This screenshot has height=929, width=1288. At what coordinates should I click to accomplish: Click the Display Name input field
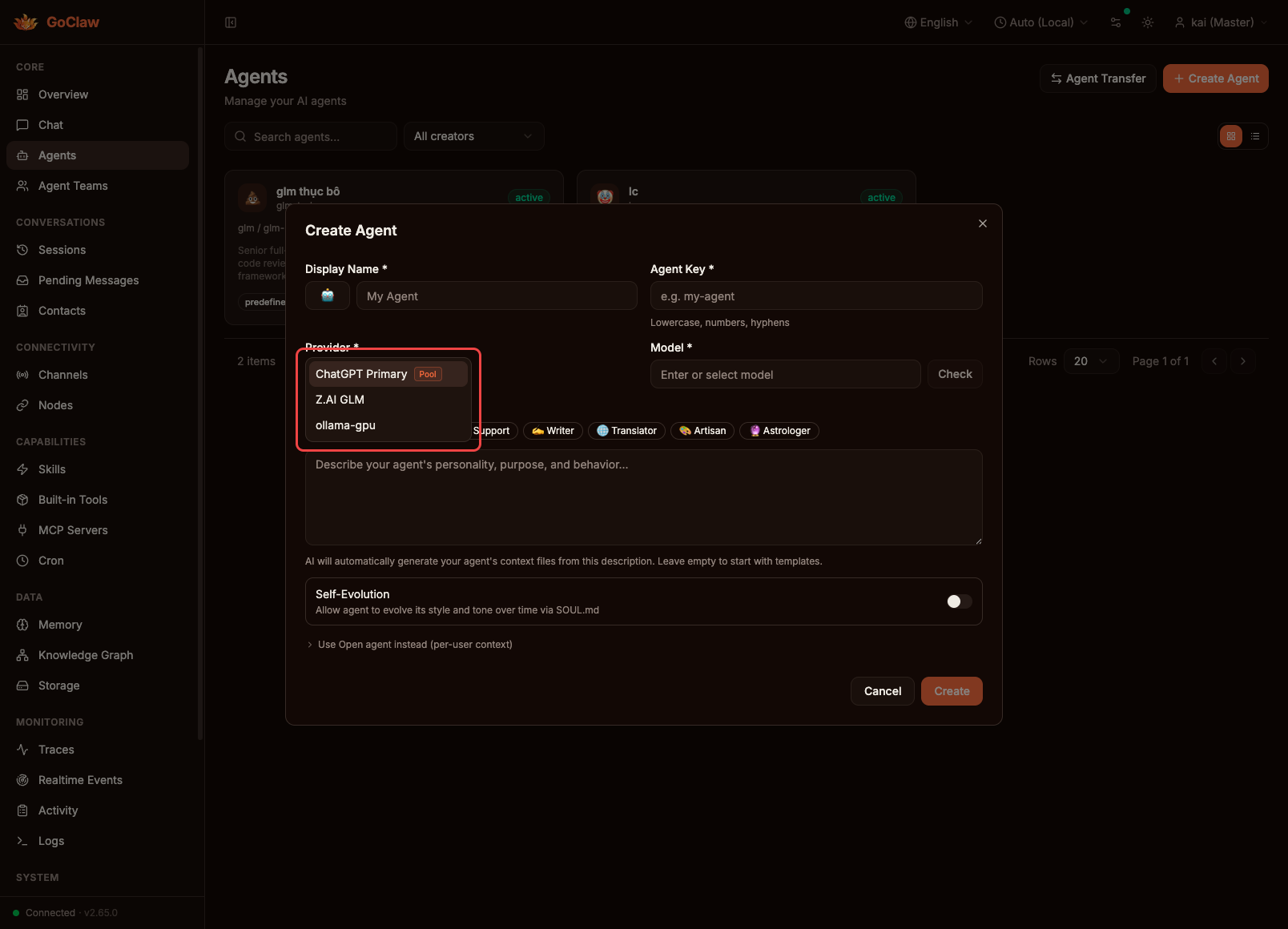click(x=497, y=296)
